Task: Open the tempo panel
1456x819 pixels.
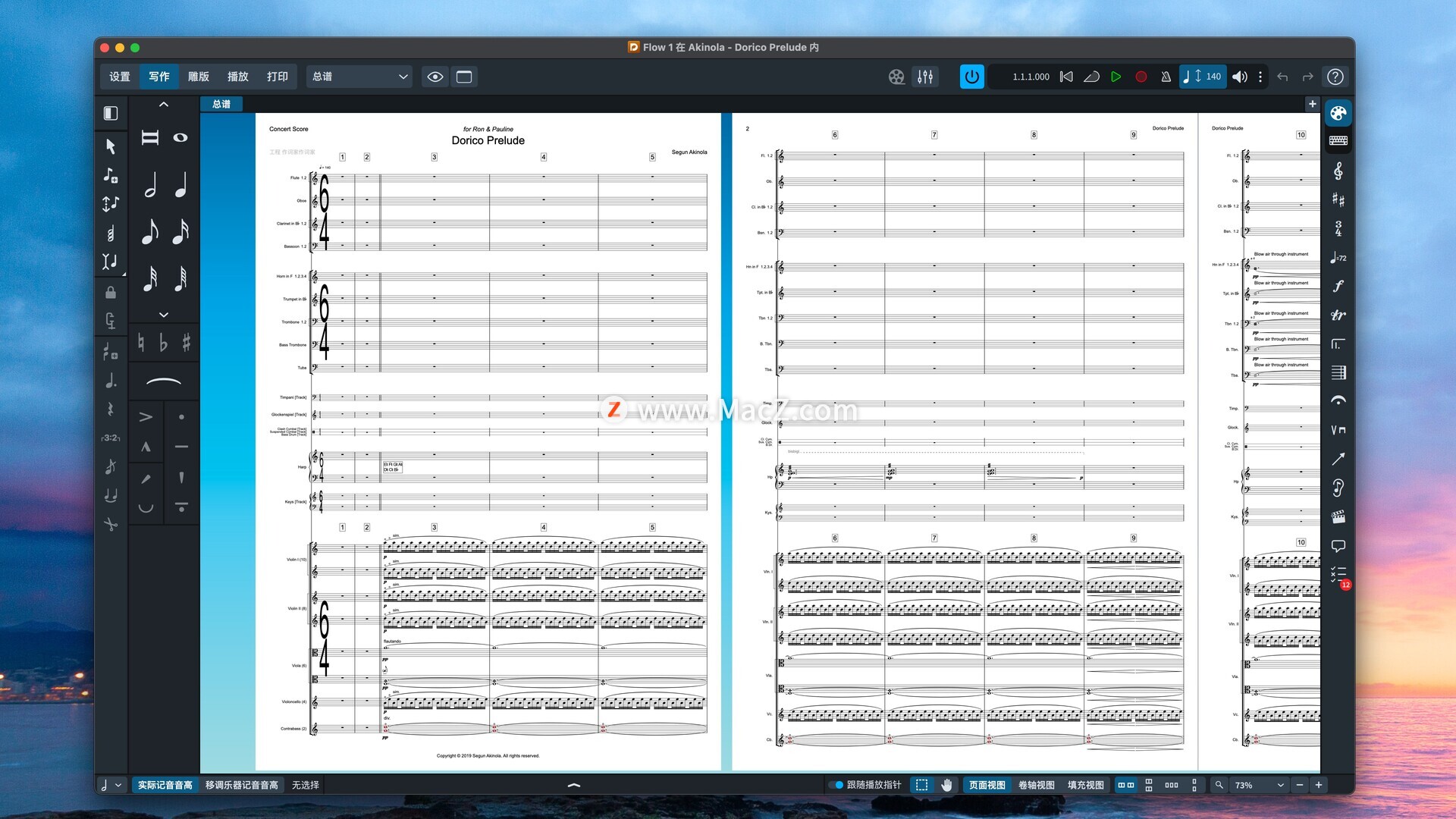Action: pyautogui.click(x=1338, y=258)
